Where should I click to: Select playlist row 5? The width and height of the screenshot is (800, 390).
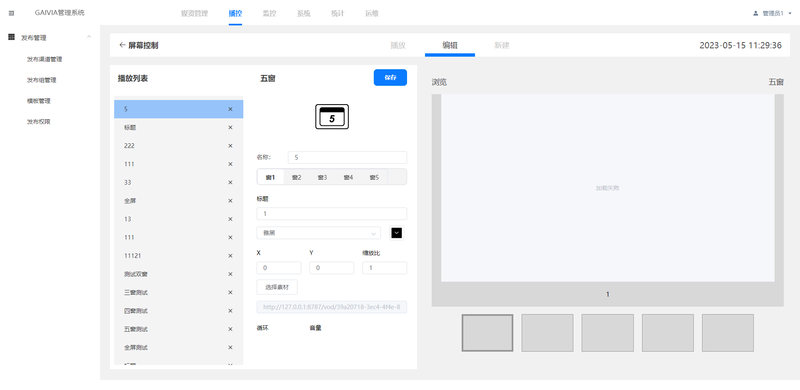(179, 109)
